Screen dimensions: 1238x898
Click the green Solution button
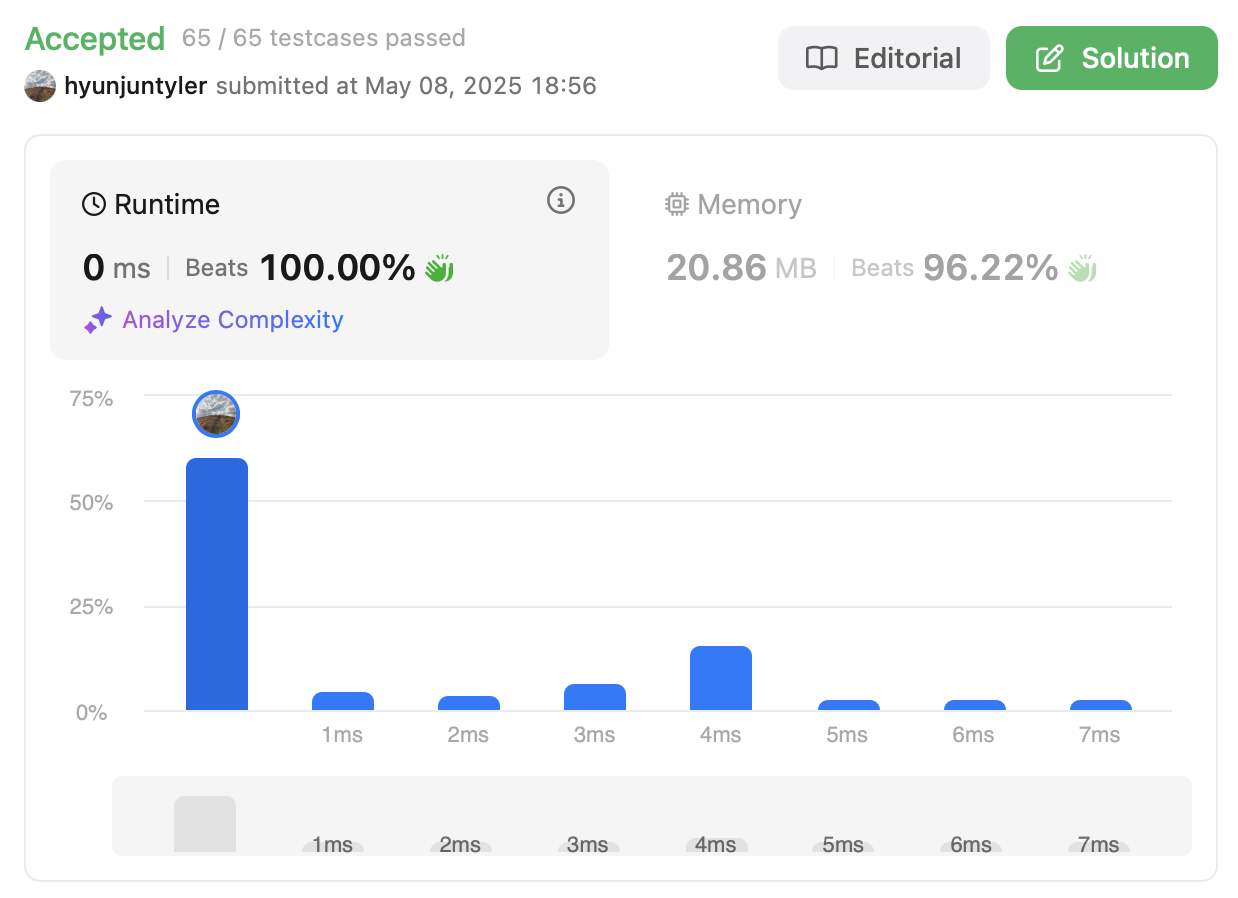1111,58
